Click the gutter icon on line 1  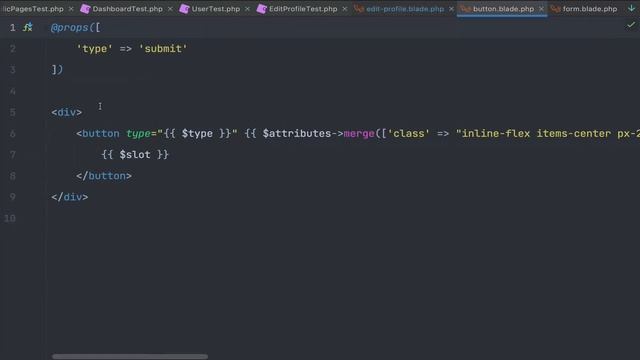[27, 27]
